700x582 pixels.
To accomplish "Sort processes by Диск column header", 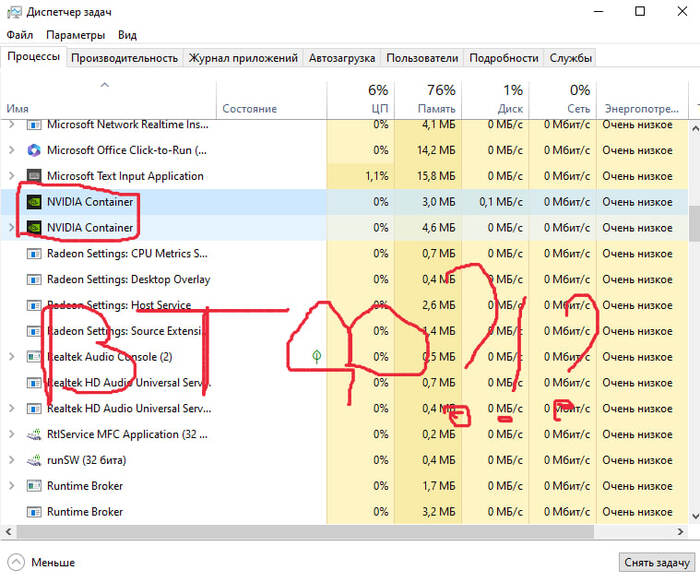I will (x=496, y=100).
